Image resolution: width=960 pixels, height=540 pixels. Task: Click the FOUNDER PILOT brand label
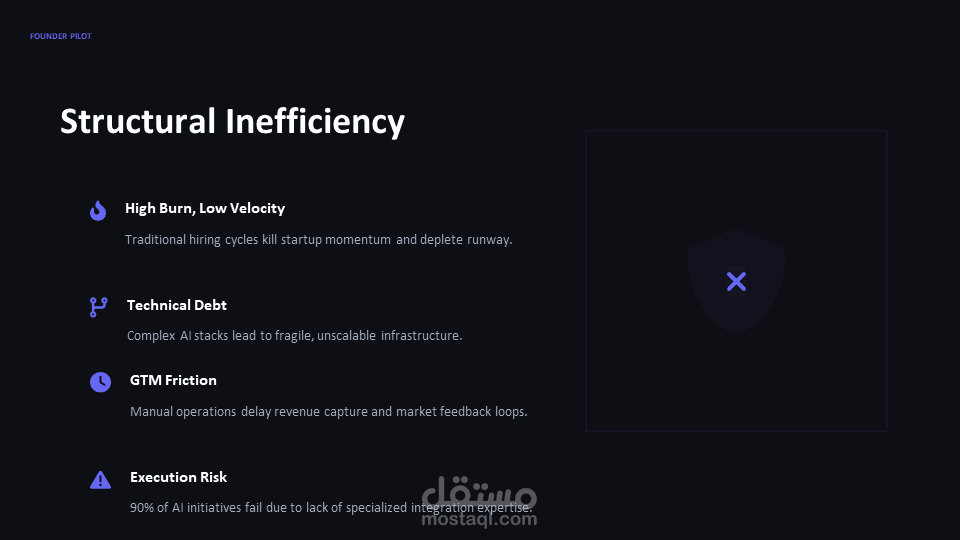61,37
